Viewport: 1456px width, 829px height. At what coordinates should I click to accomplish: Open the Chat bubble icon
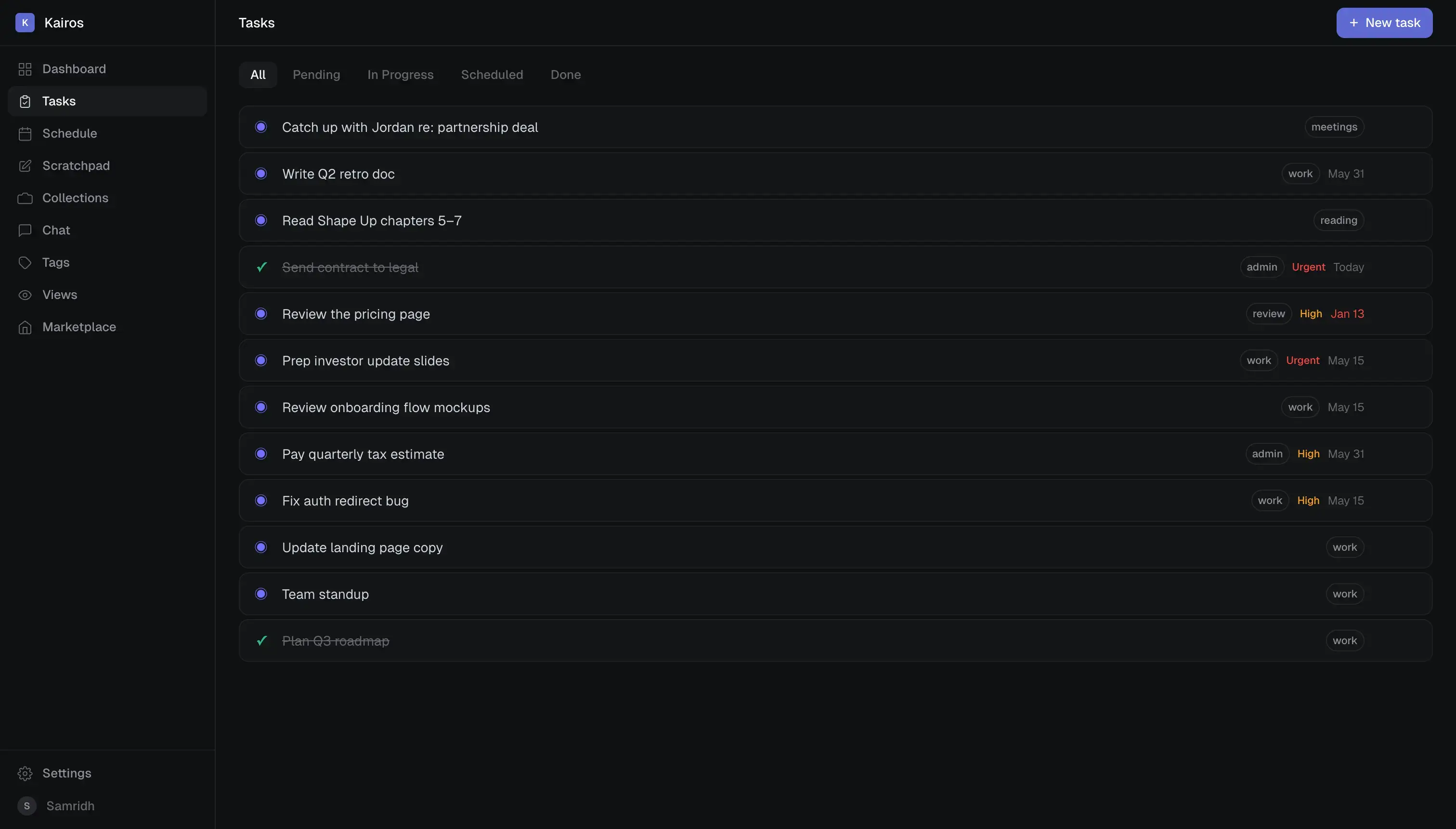[25, 231]
